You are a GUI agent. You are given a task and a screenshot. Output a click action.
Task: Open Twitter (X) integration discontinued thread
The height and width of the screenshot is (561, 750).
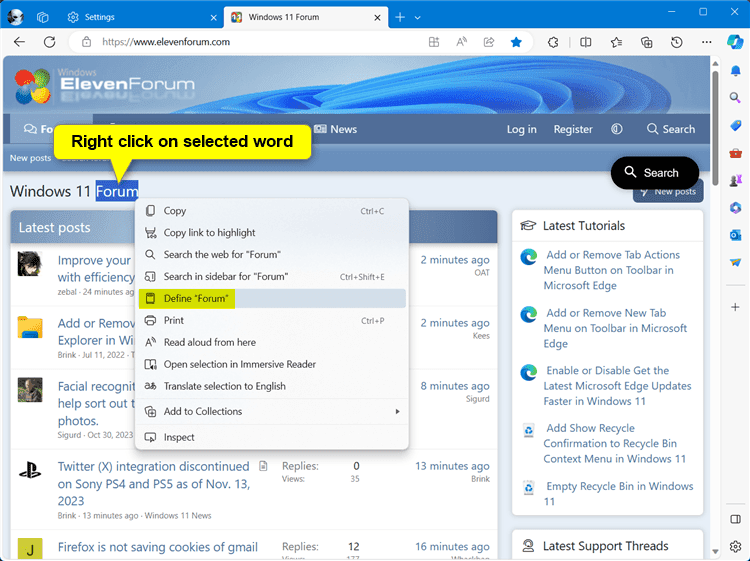click(x=154, y=484)
